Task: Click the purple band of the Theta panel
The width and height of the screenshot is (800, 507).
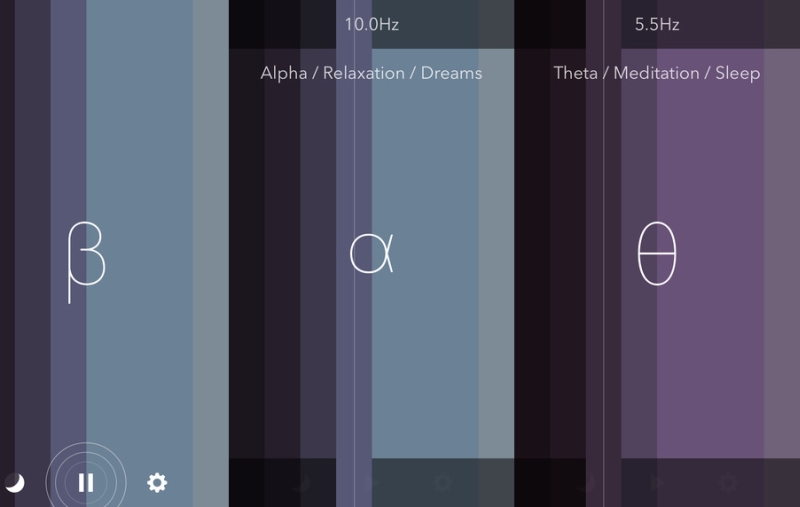Action: tap(710, 254)
